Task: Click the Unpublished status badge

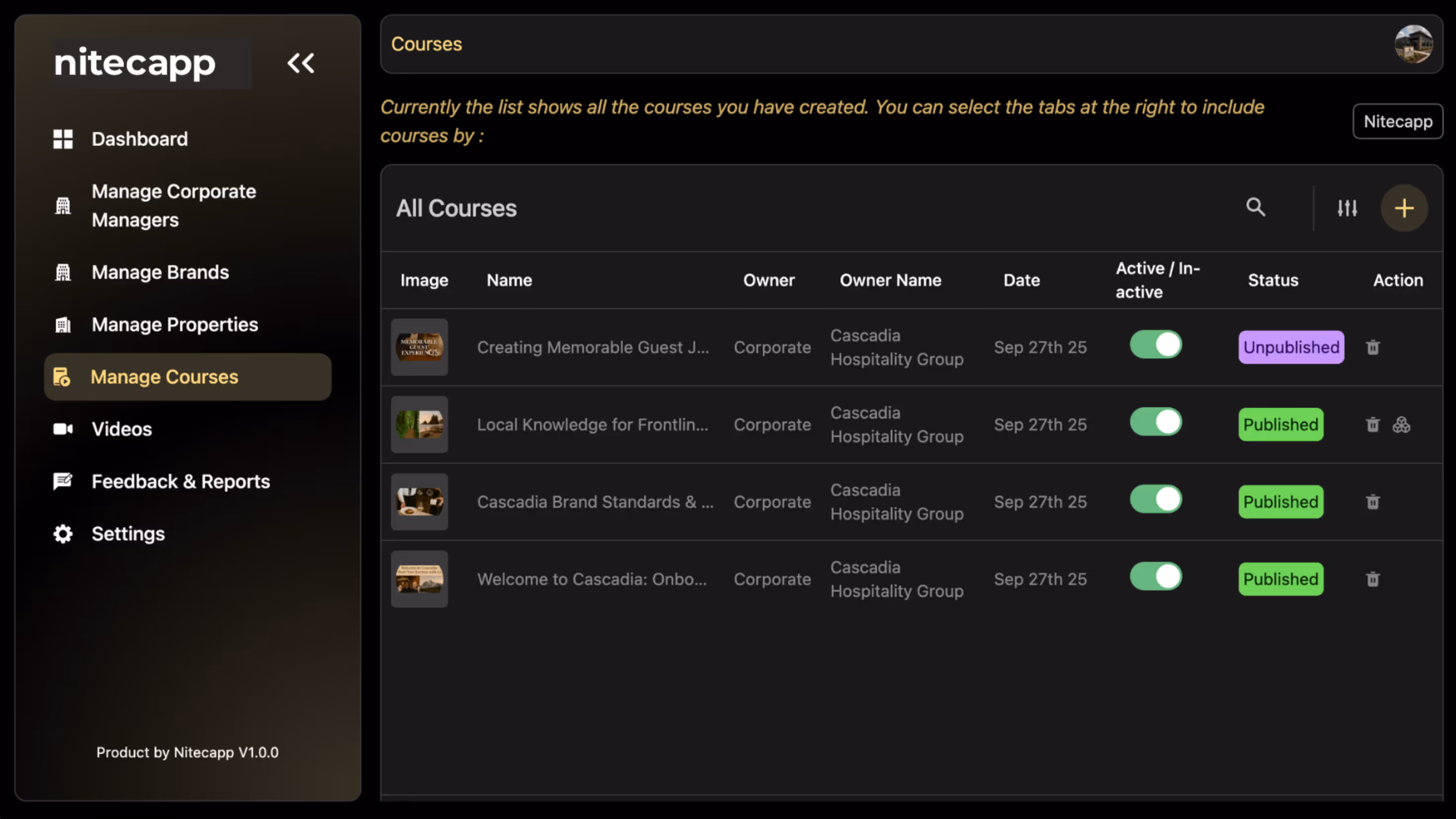Action: pyautogui.click(x=1291, y=347)
